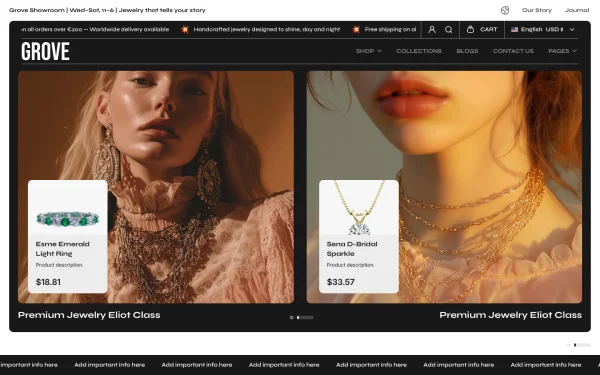
Task: Click the chevron next to PAGES
Action: (574, 51)
